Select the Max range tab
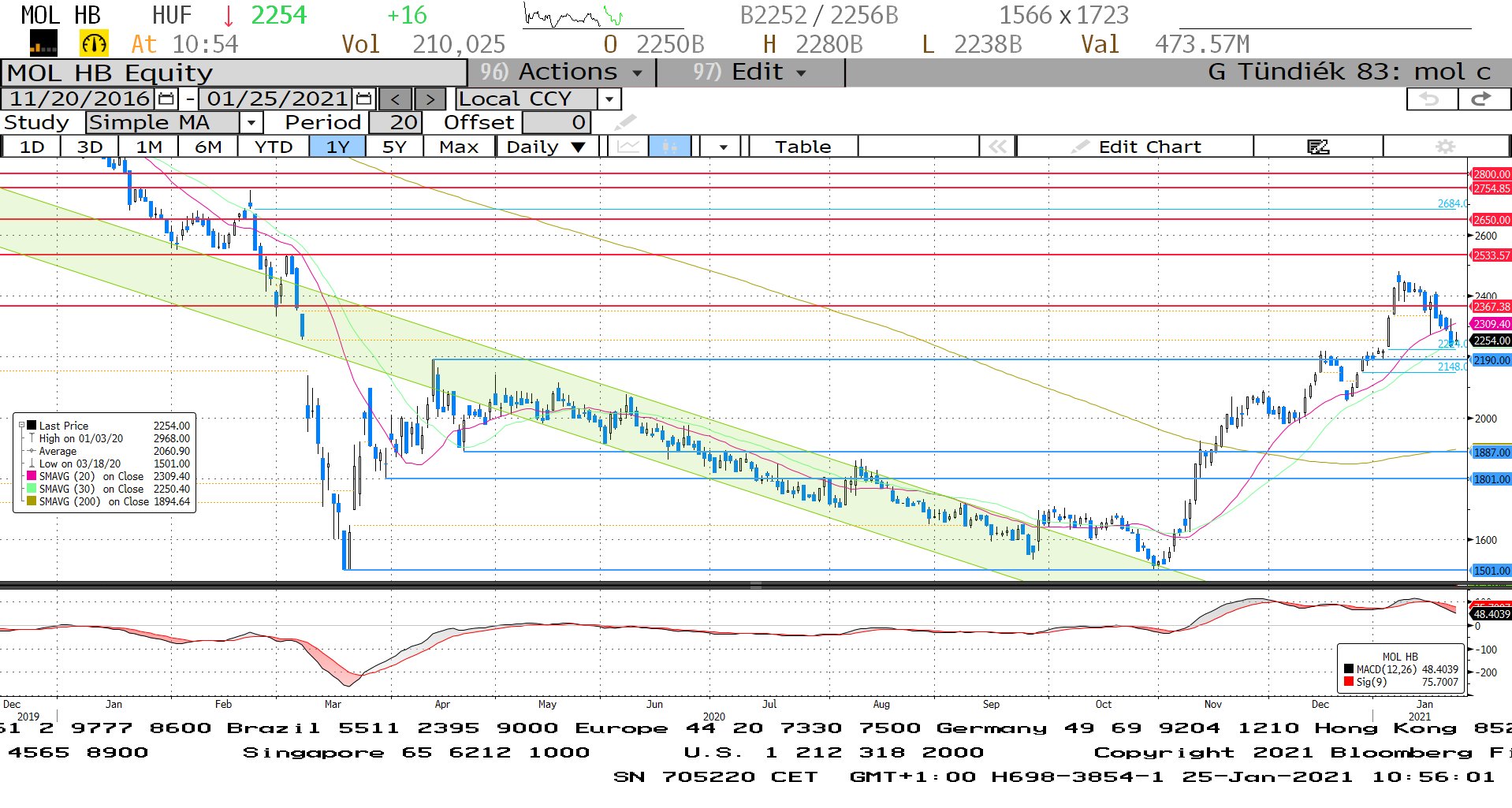The height and width of the screenshot is (808, 1512). (x=459, y=147)
